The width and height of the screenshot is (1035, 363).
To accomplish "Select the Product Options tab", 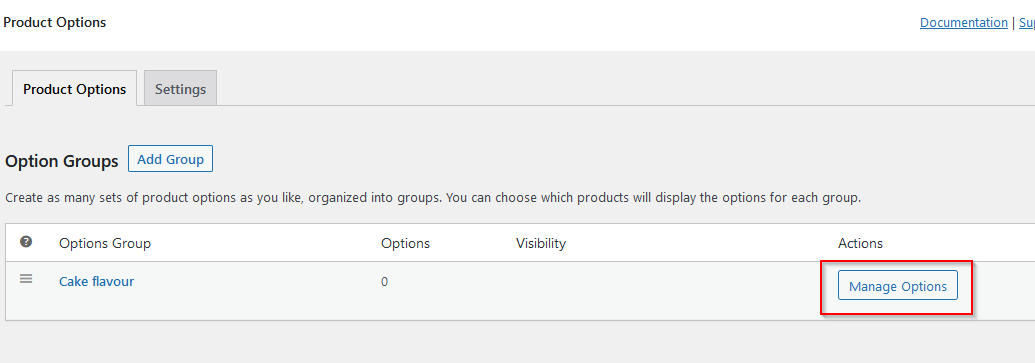I will (75, 88).
